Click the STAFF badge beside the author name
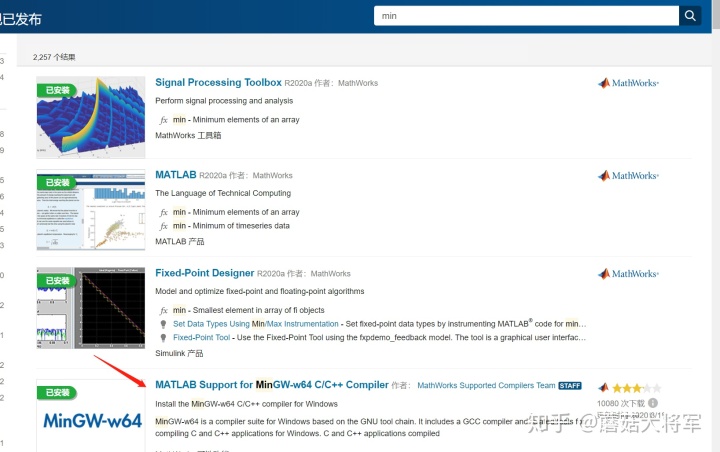The height and width of the screenshot is (452, 720). click(x=570, y=385)
